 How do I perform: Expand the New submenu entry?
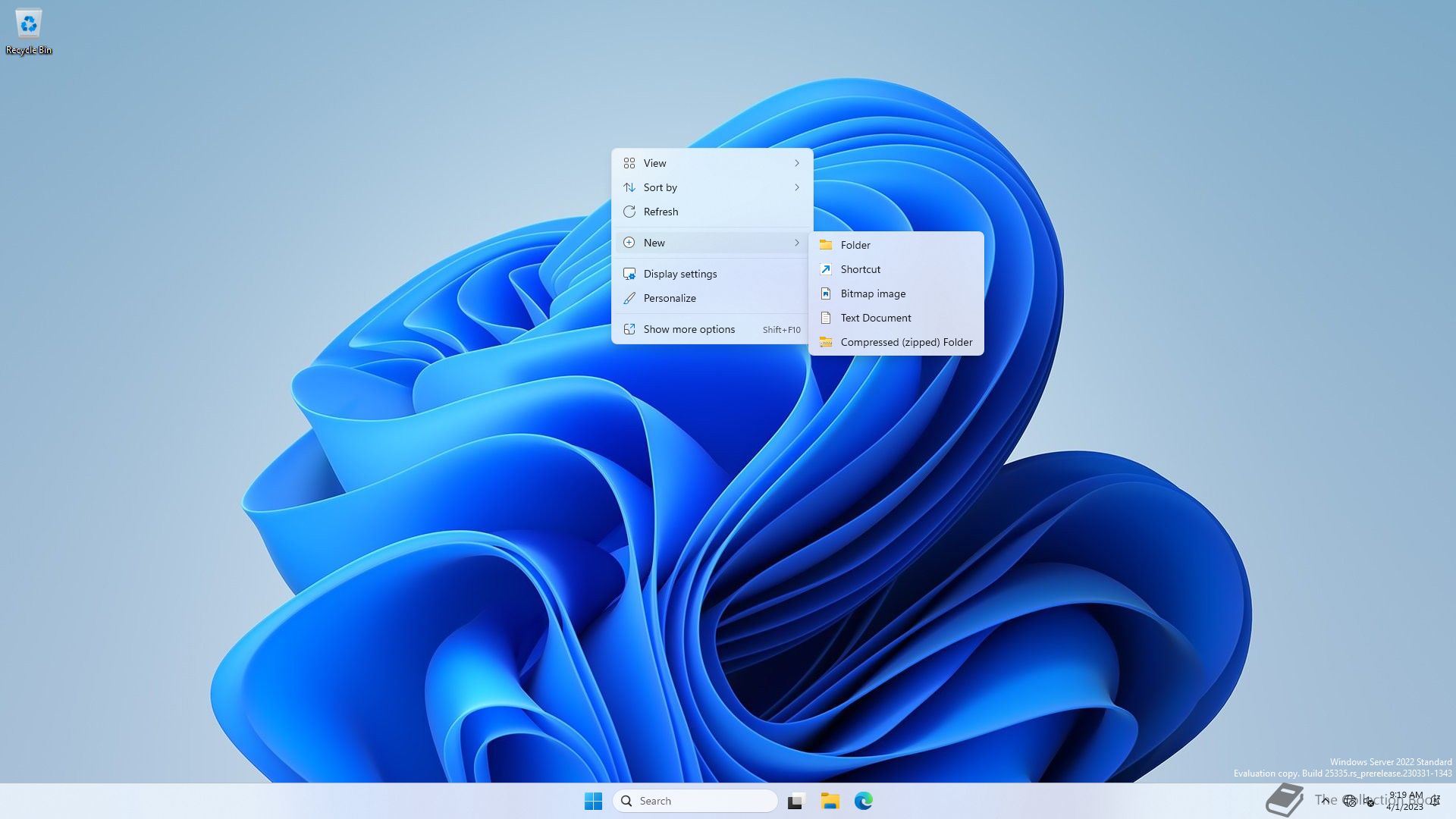712,243
